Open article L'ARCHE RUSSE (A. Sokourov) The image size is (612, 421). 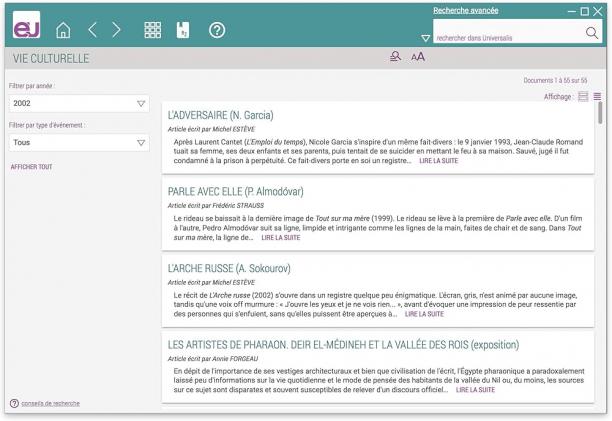(229, 268)
